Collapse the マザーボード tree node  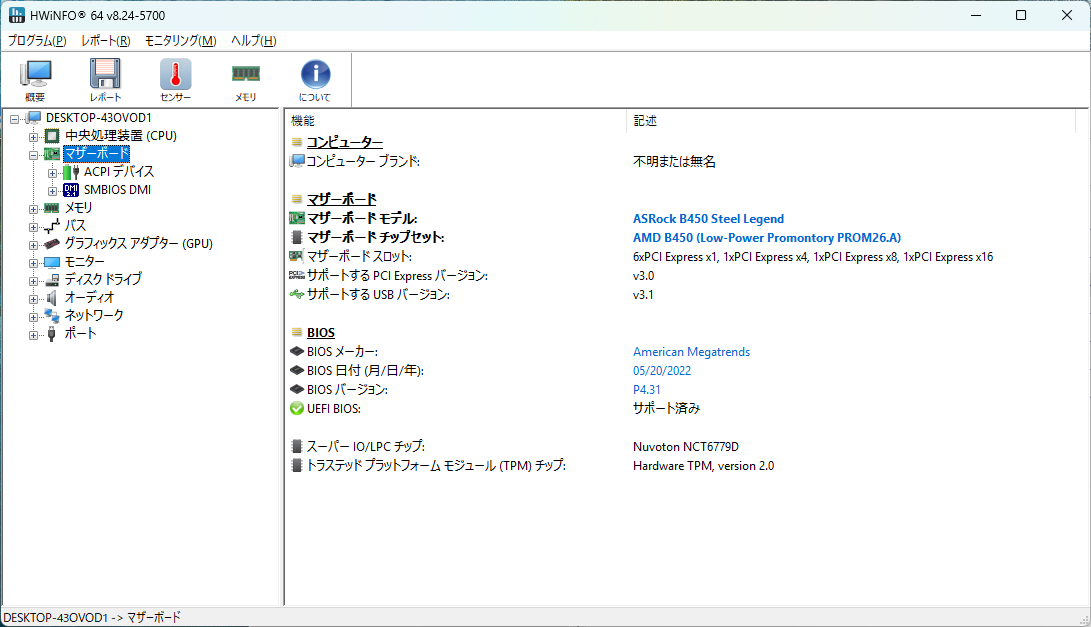click(34, 154)
